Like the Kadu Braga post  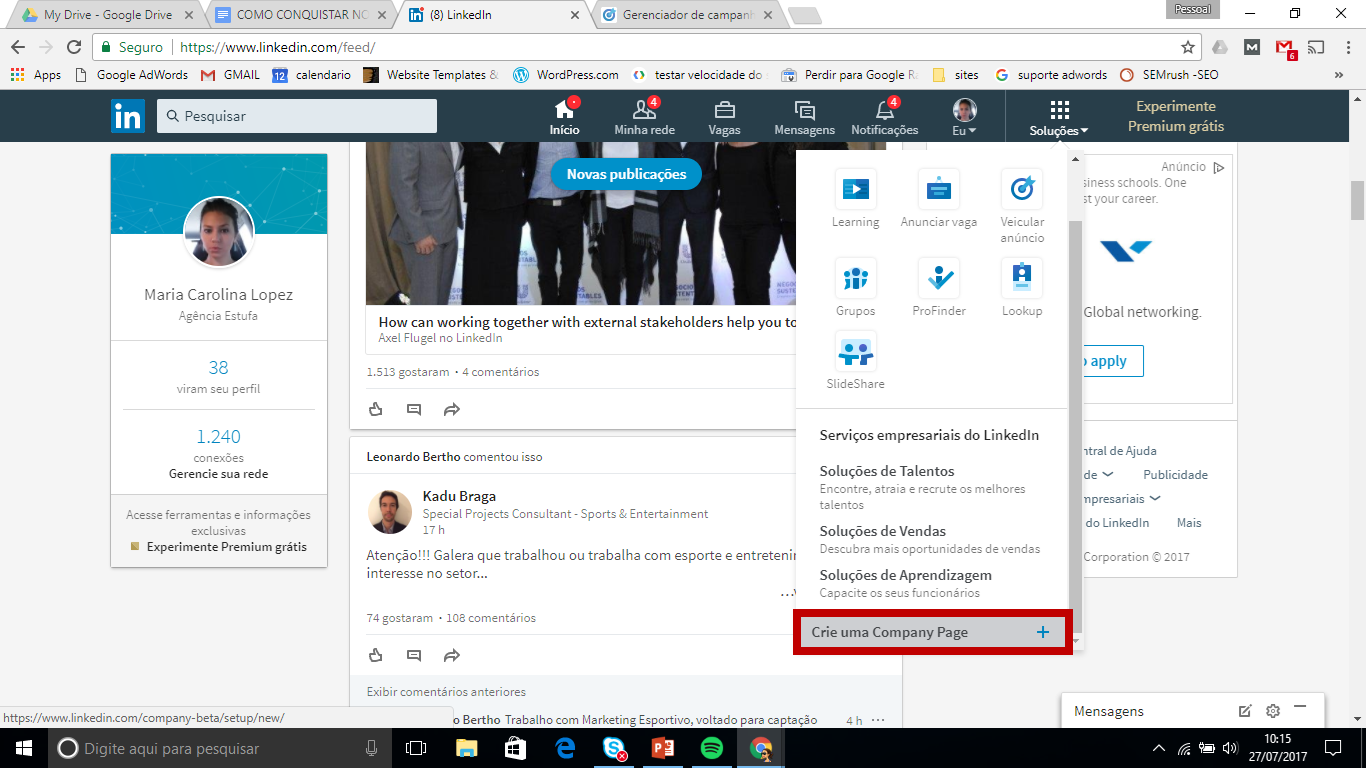pyautogui.click(x=376, y=655)
